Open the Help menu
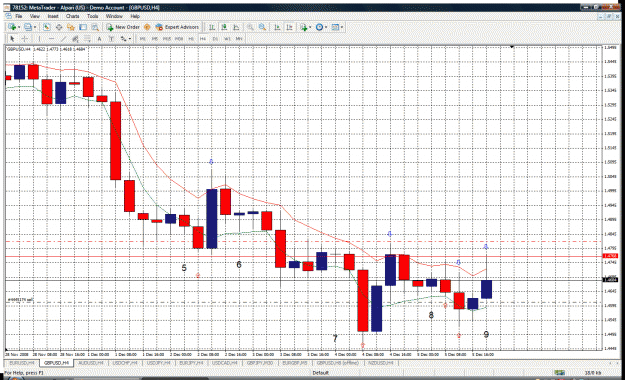 click(x=135, y=16)
